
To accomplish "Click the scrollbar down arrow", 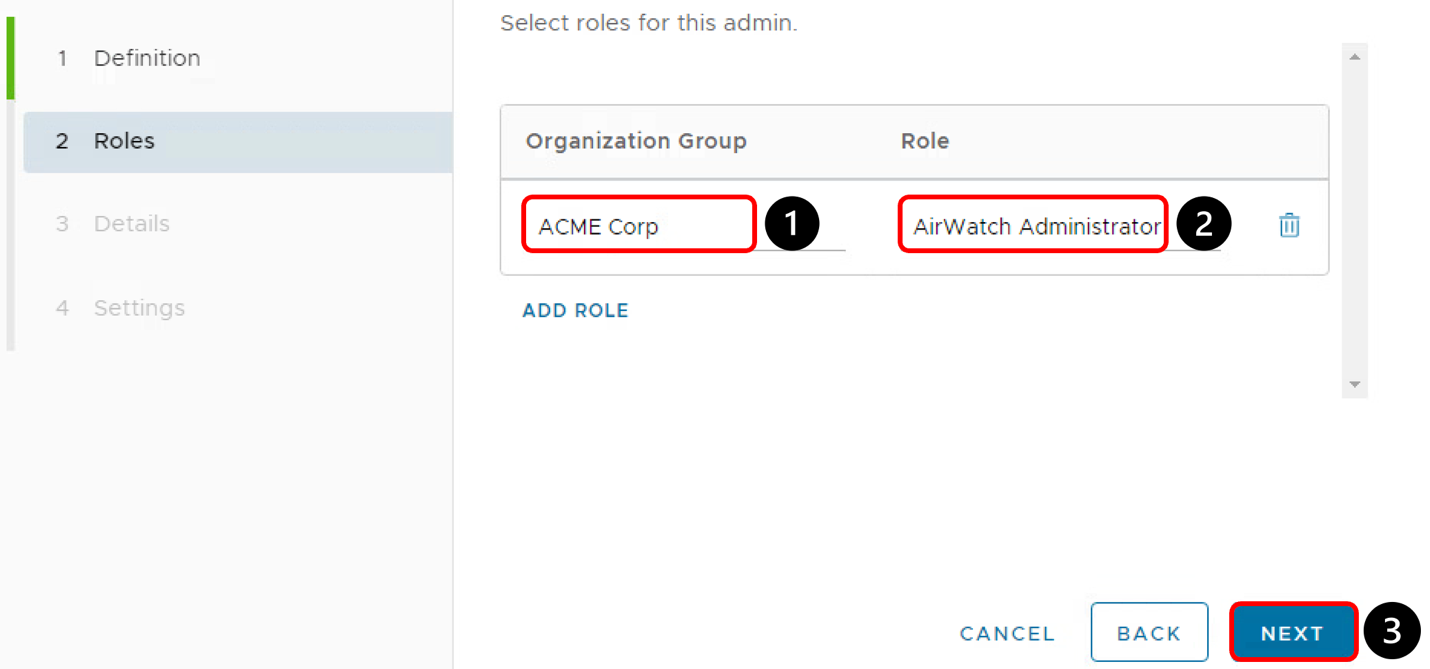I will (1354, 384).
